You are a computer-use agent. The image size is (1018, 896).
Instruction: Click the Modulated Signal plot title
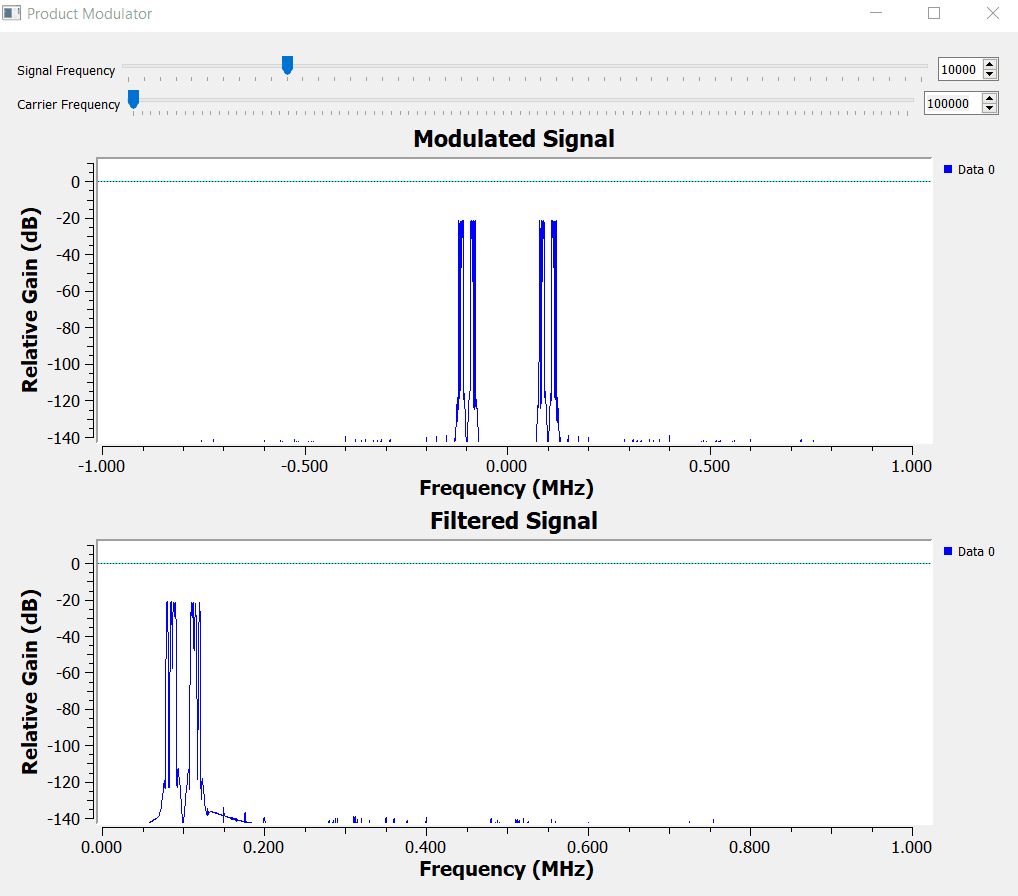click(x=514, y=139)
